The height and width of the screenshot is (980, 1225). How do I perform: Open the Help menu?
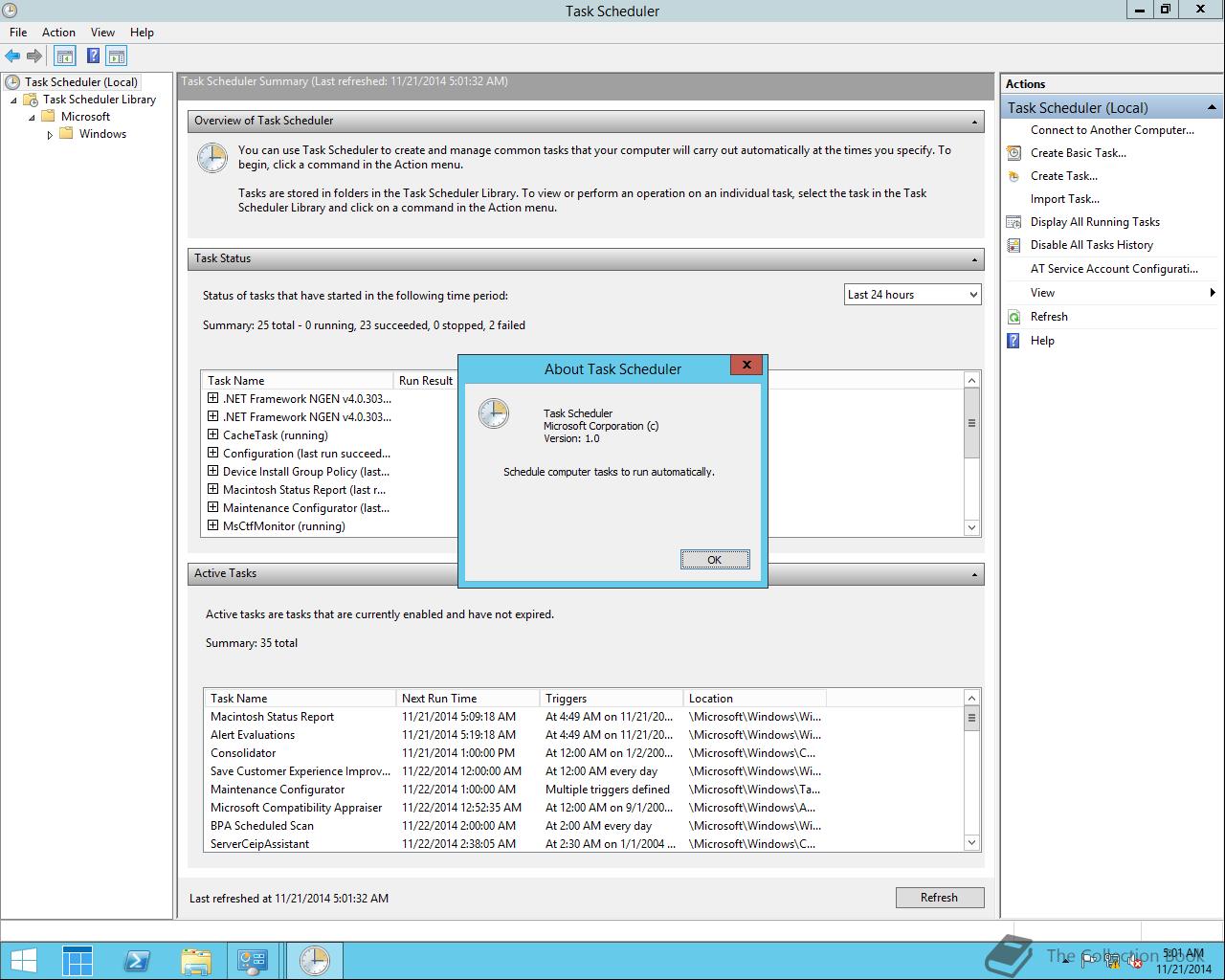(142, 33)
